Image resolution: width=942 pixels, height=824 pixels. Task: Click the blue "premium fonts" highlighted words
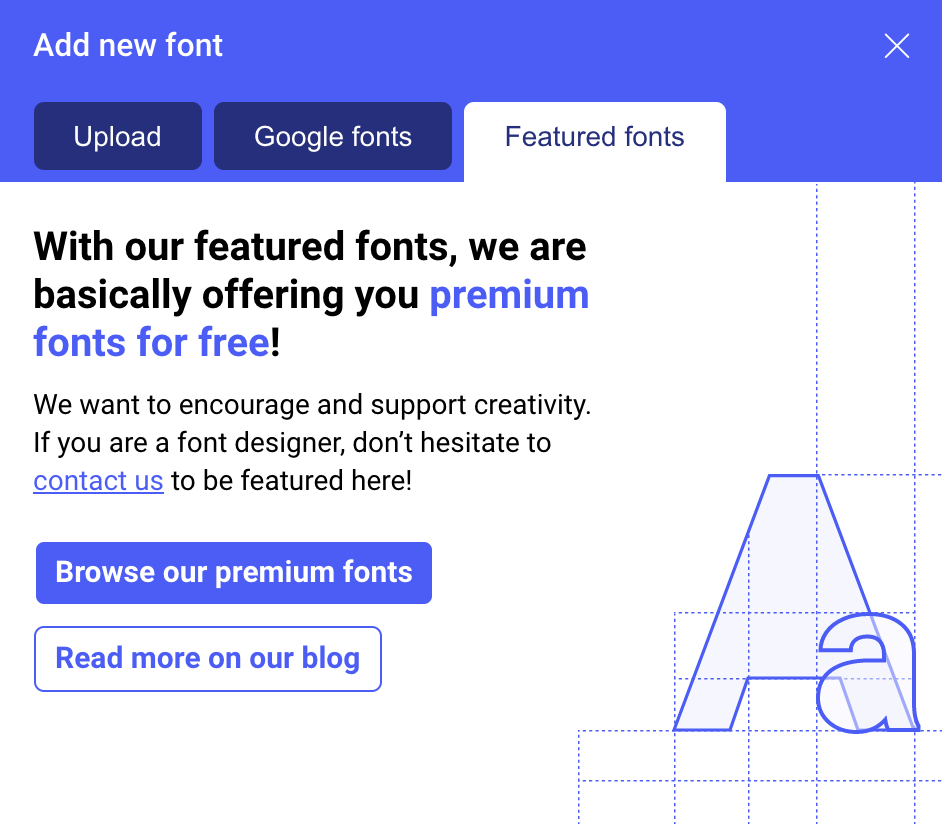[509, 295]
